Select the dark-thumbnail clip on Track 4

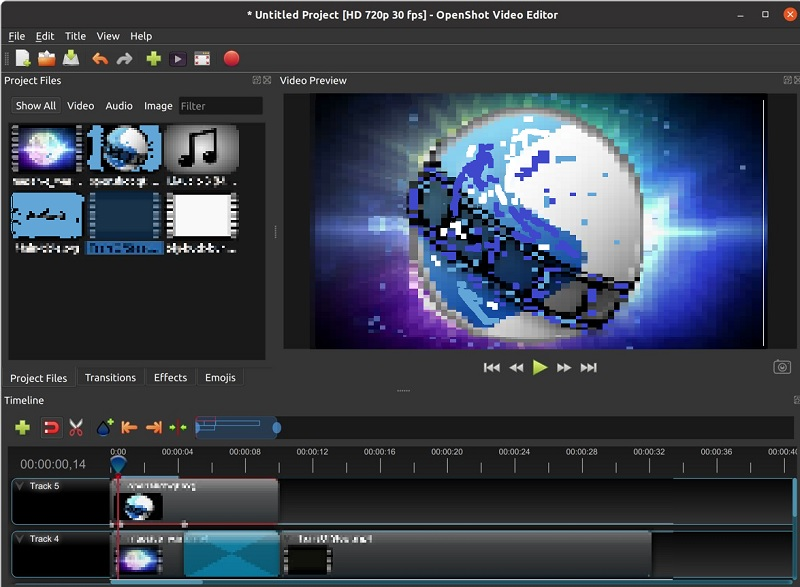[x=466, y=554]
